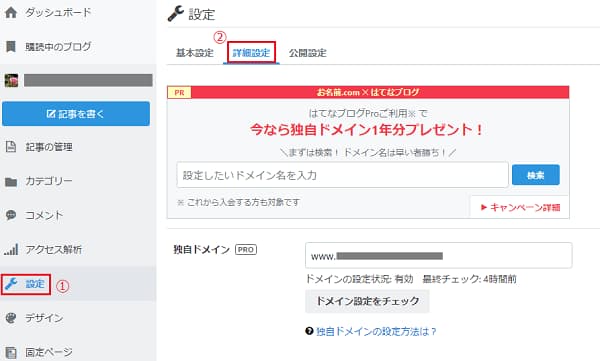
Task: Click the bookmark icon beside 購読中のブログ
Action: click(11, 47)
